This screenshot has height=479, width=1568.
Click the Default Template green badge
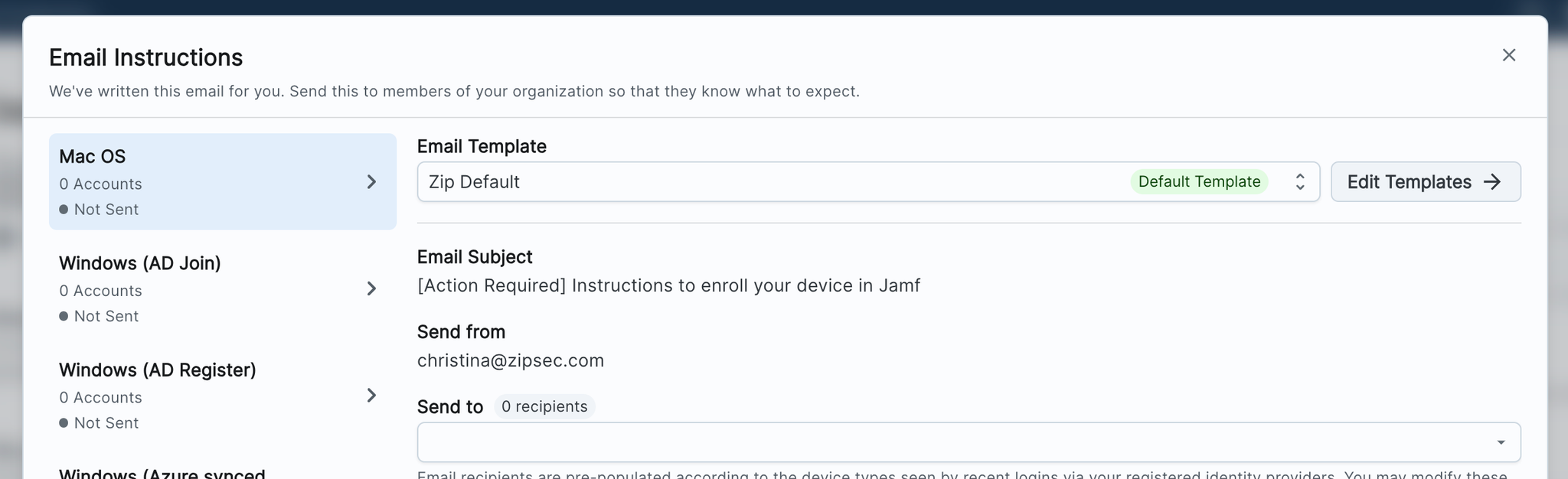(1199, 182)
